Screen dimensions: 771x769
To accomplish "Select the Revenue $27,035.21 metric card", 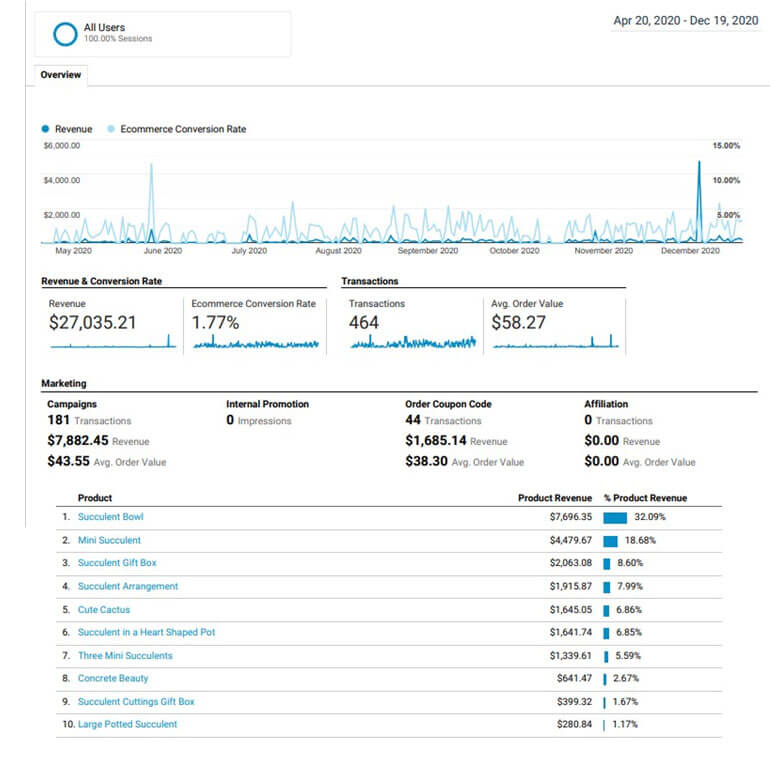I will click(112, 325).
